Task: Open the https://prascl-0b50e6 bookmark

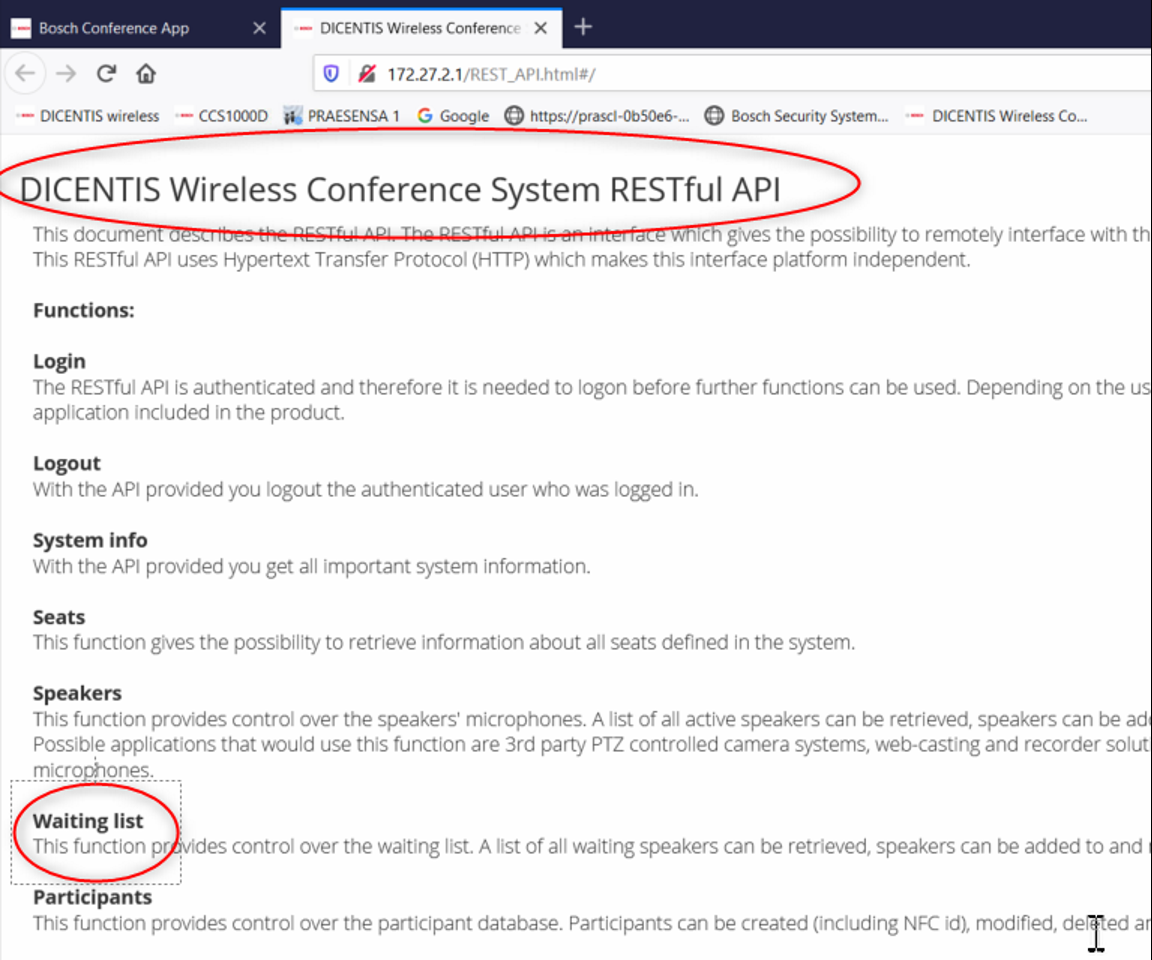Action: (597, 116)
